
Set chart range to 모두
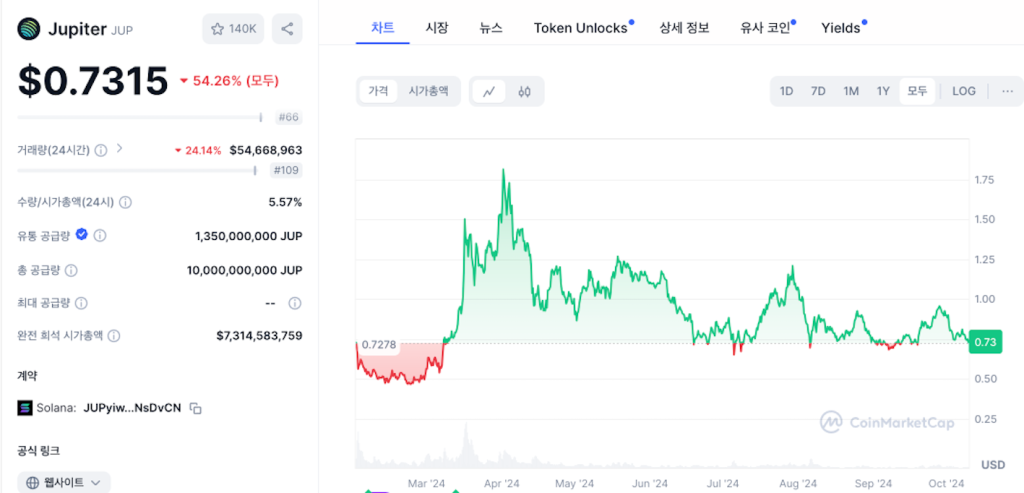pos(917,91)
